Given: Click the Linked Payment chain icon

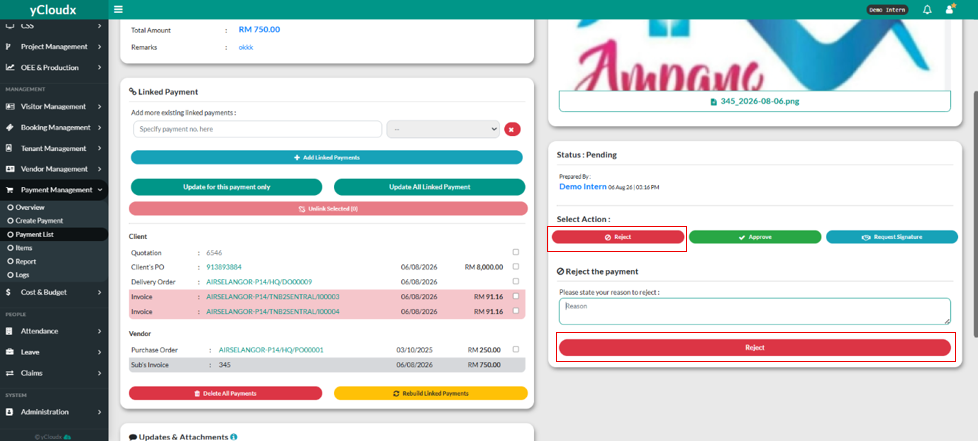Looking at the screenshot, I should pos(132,92).
